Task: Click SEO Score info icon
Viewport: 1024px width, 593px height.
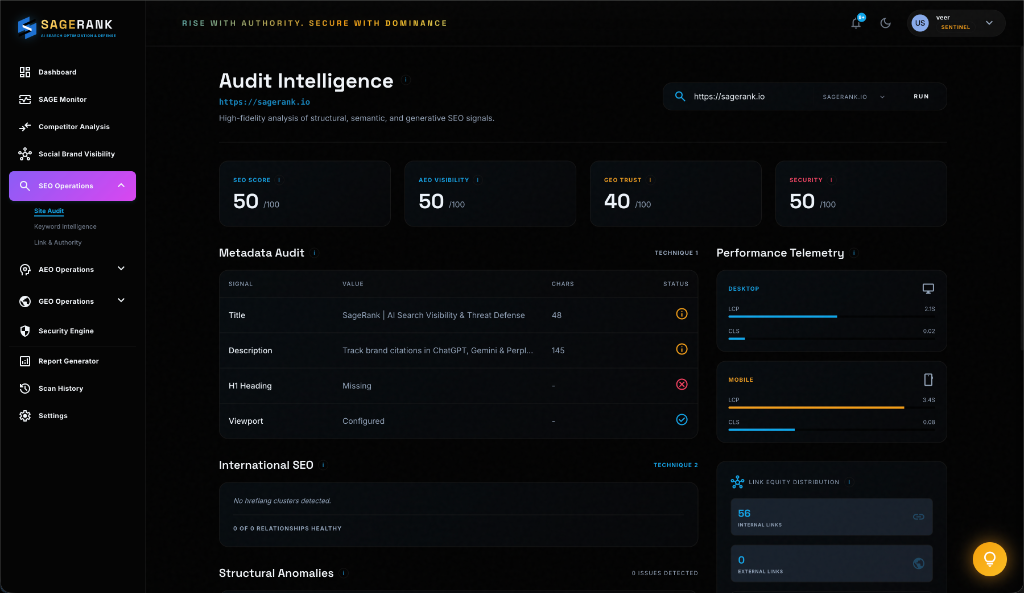Action: 280,180
